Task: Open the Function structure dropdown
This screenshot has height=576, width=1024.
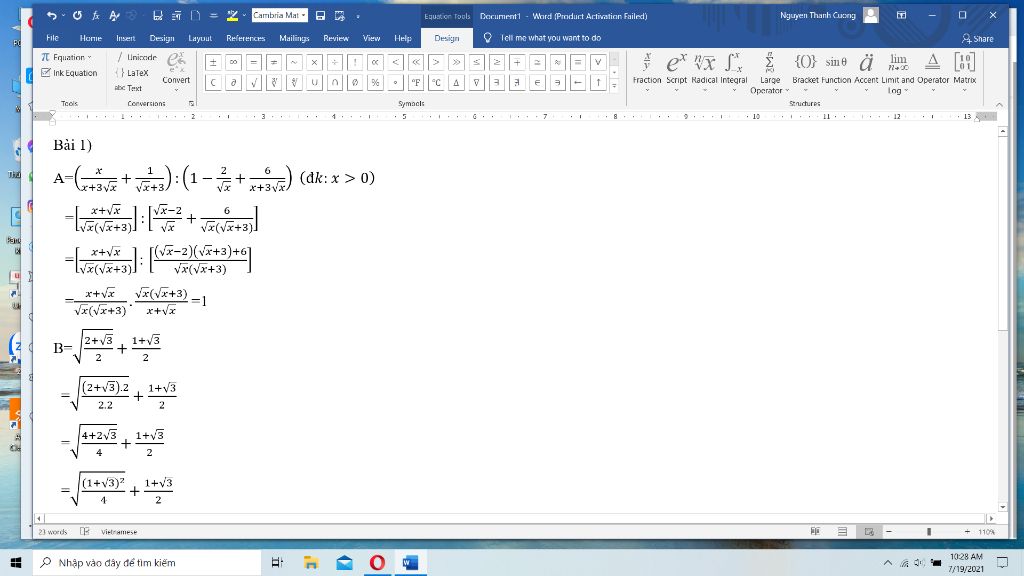Action: tap(836, 72)
